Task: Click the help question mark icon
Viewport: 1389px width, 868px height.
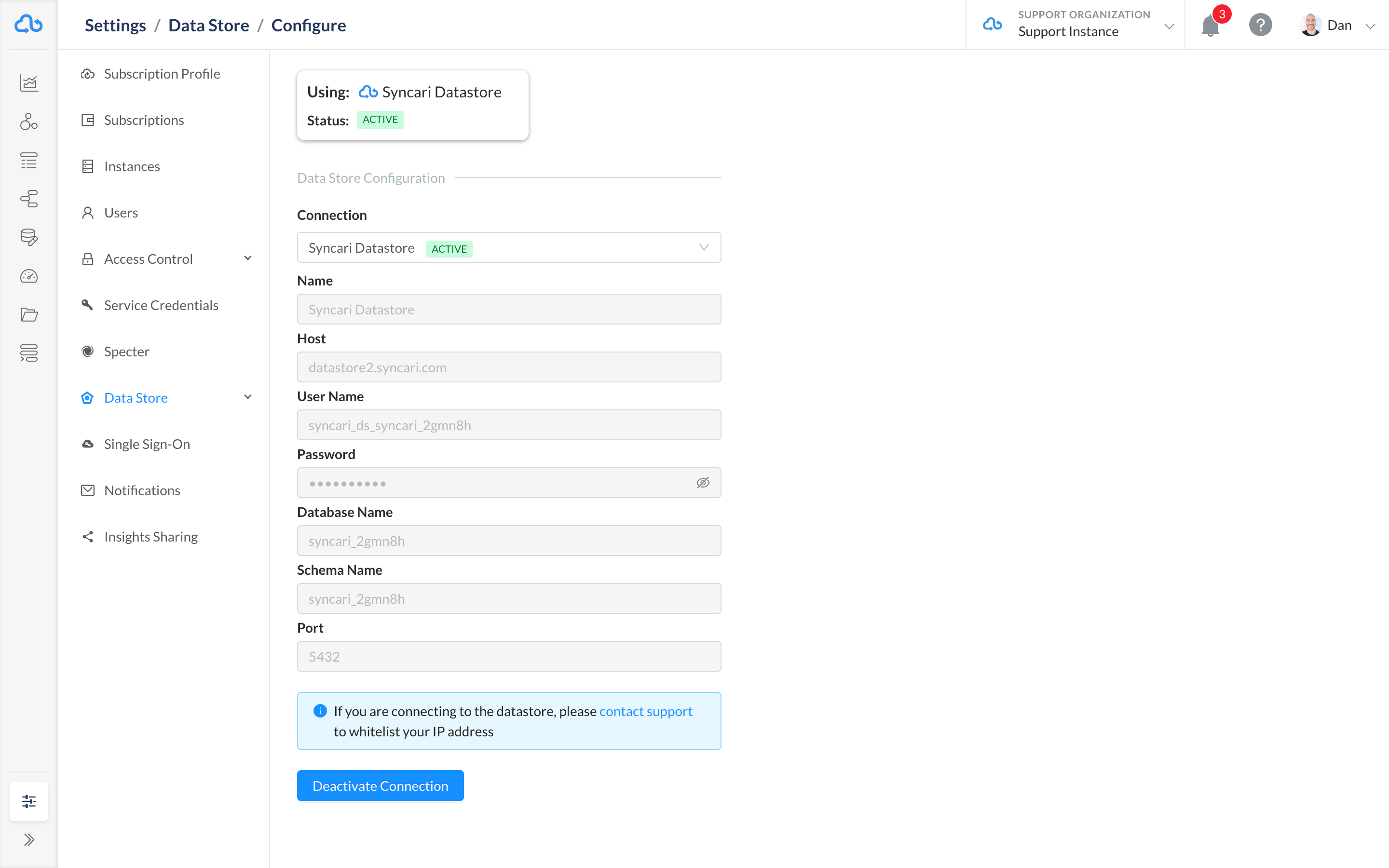Action: 1260,25
